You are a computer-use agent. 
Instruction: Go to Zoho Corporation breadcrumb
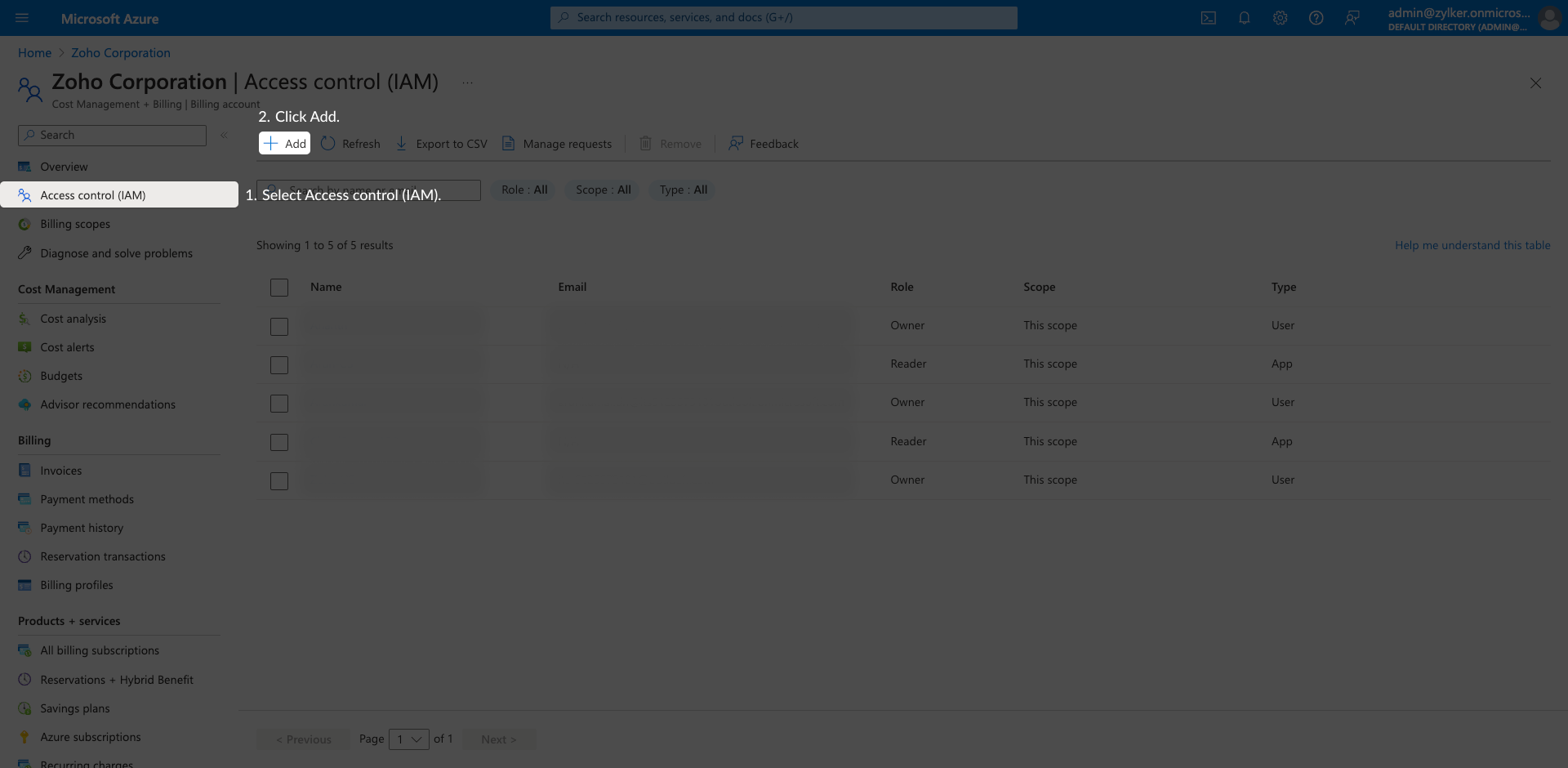coord(121,53)
